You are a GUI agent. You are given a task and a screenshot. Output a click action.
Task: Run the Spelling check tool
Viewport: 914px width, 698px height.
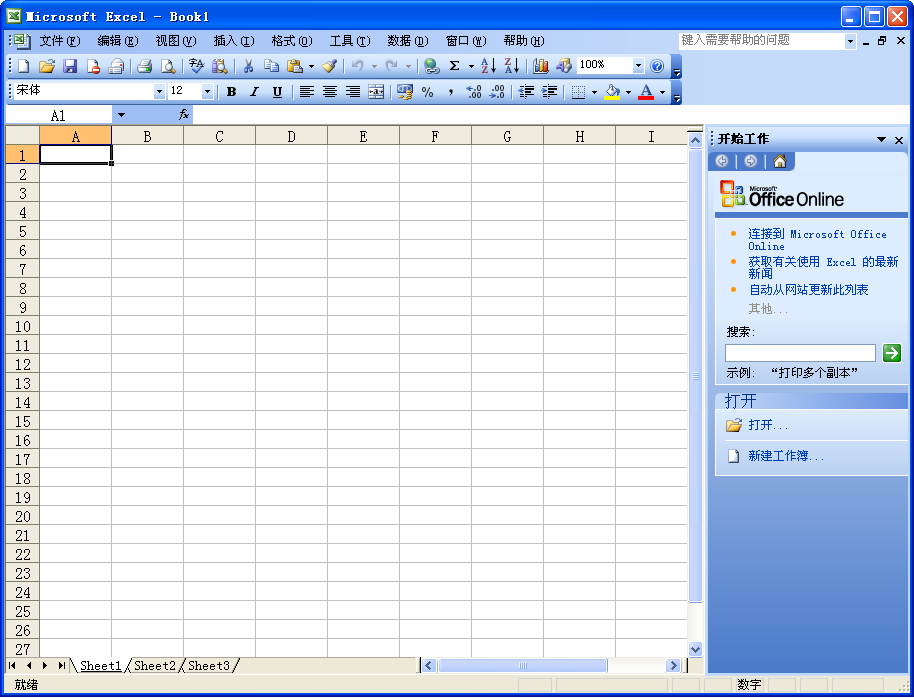point(196,66)
